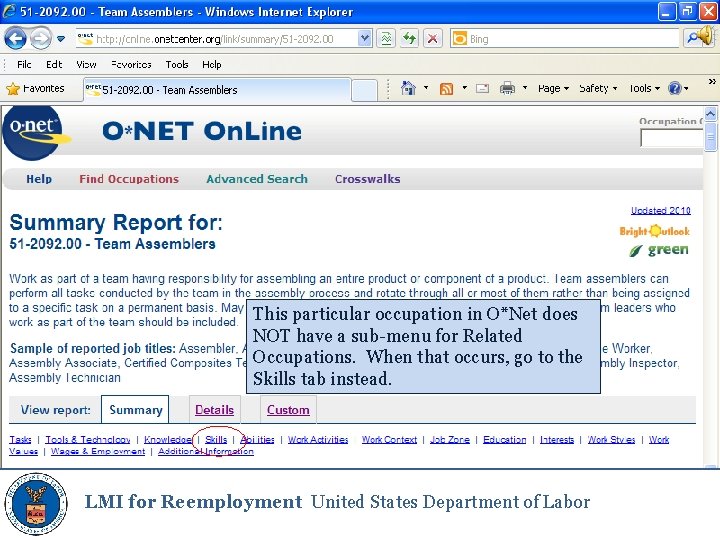Click the Refresh page icon
Viewport: 720px width, 540px height.
[409, 39]
